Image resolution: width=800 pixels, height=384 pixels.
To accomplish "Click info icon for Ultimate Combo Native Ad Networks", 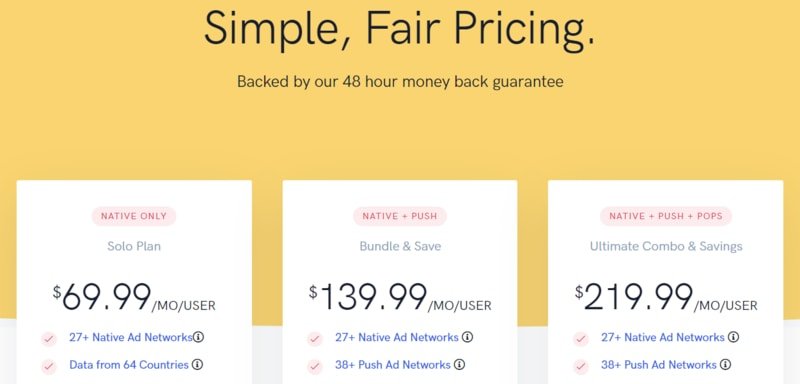I will [x=733, y=337].
